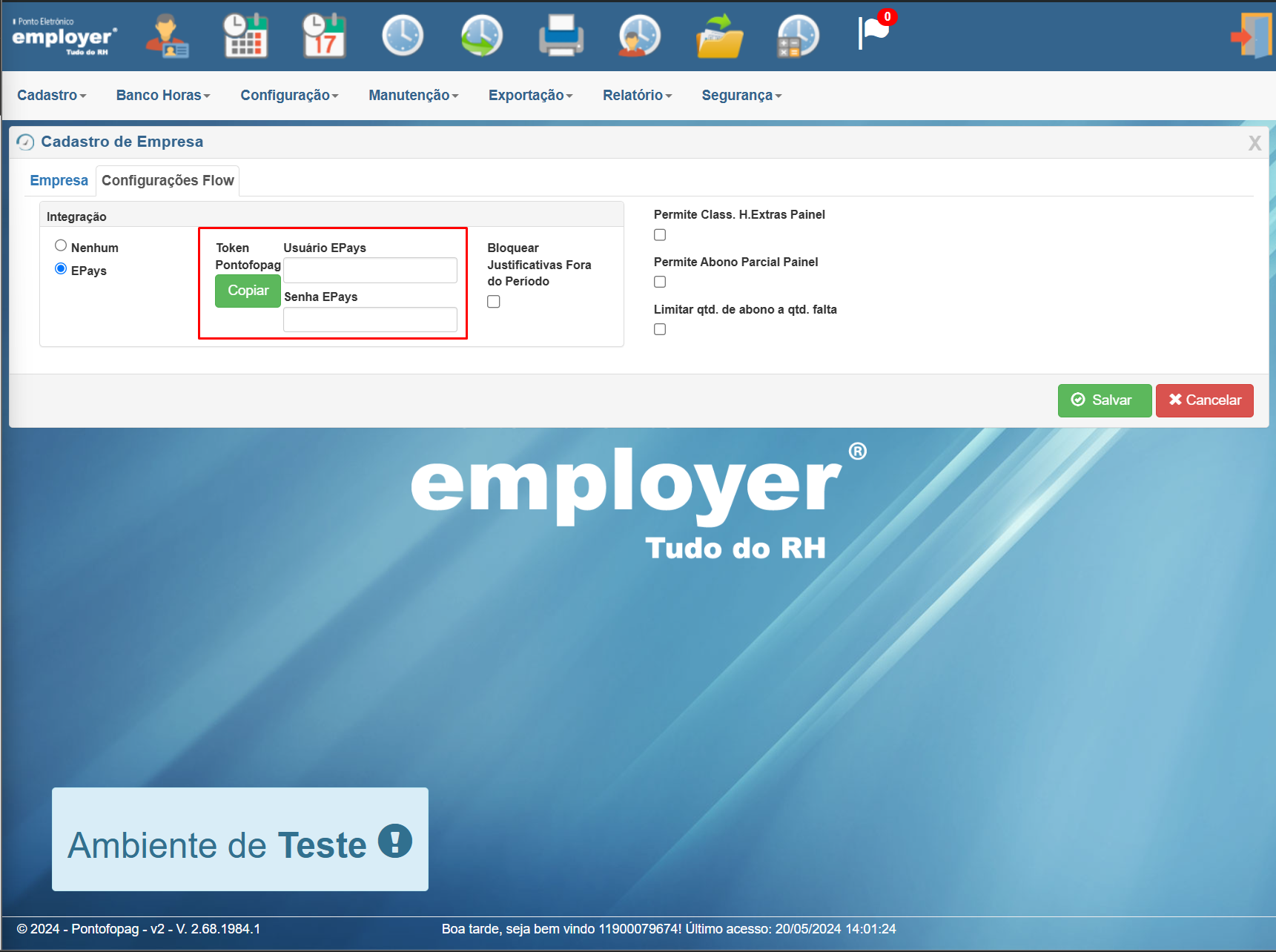Click the Token Pontofopag label
The height and width of the screenshot is (952, 1276).
(x=248, y=257)
